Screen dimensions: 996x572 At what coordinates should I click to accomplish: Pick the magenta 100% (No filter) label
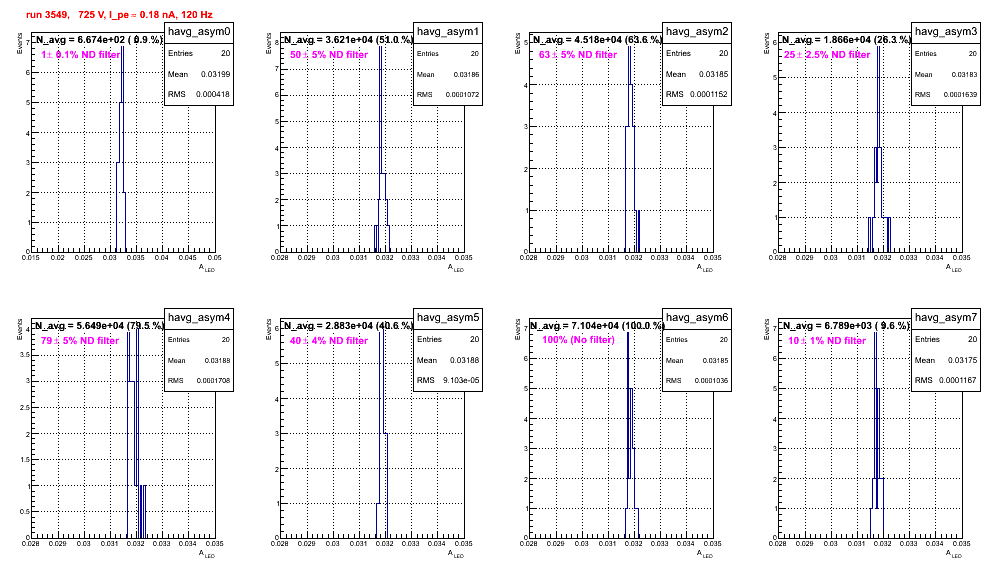point(579,340)
